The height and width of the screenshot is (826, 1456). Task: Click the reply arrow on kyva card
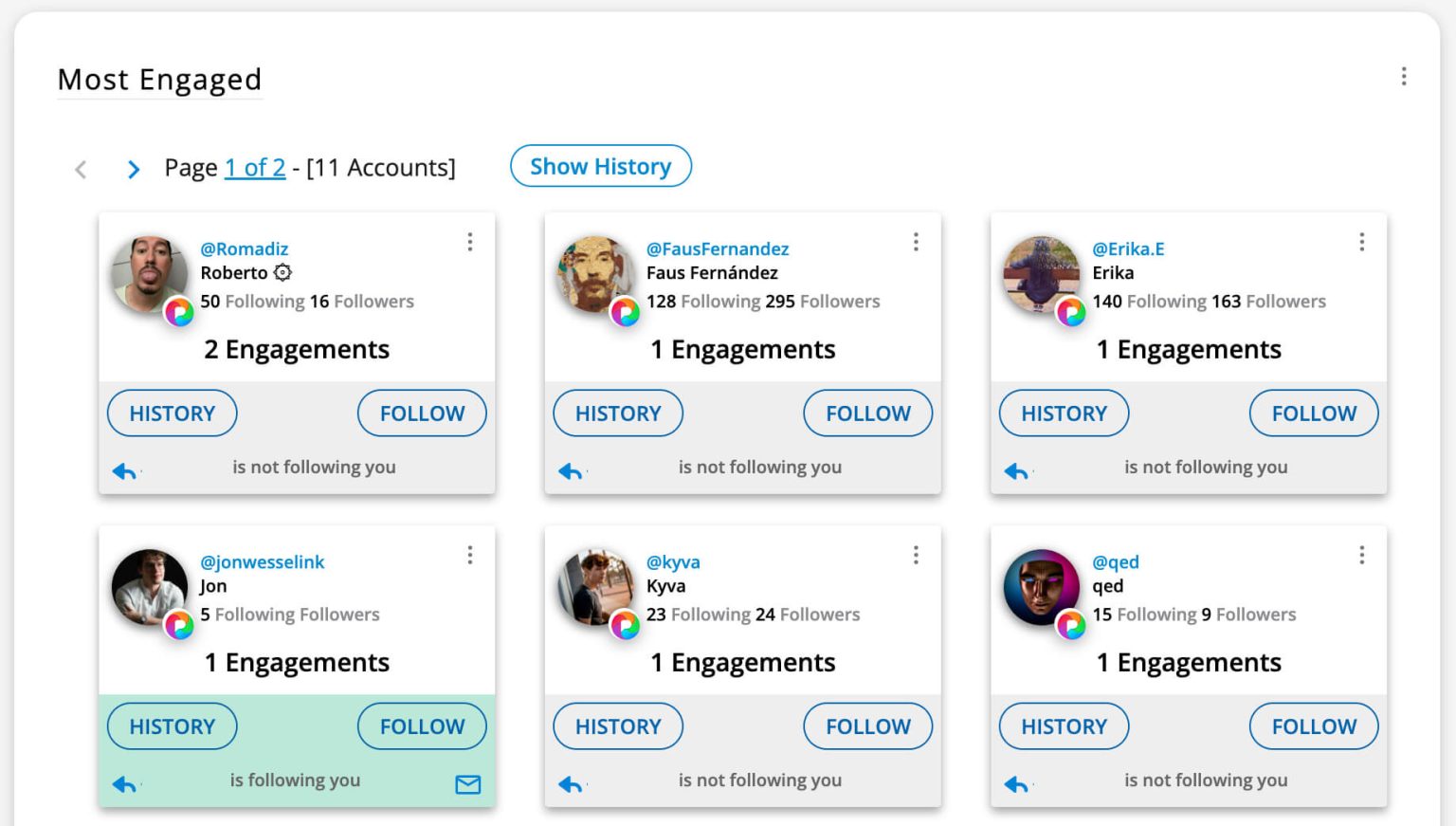point(570,783)
